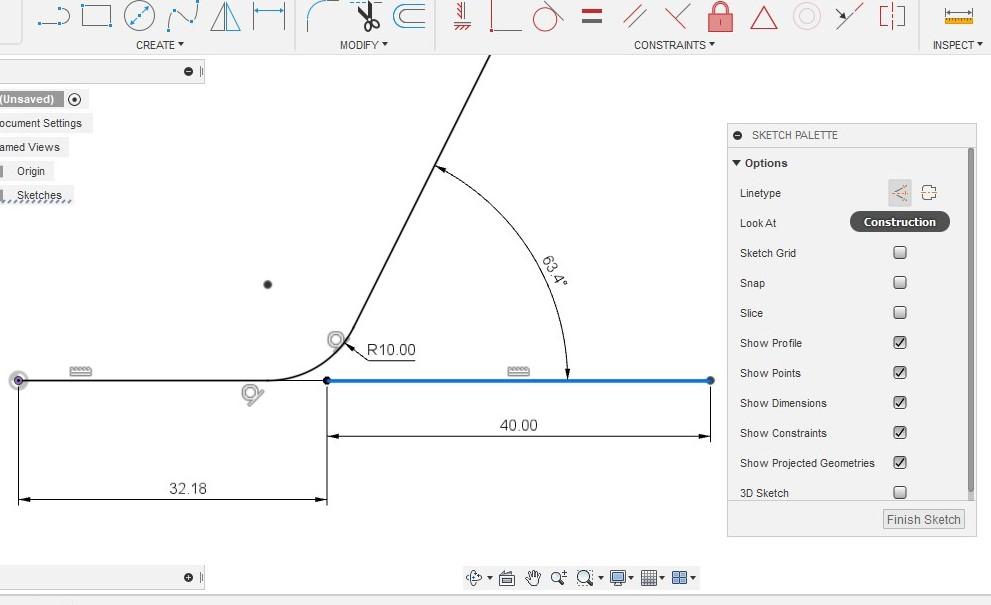Click the Zoom Window icon
This screenshot has height=605, width=991.
click(585, 577)
